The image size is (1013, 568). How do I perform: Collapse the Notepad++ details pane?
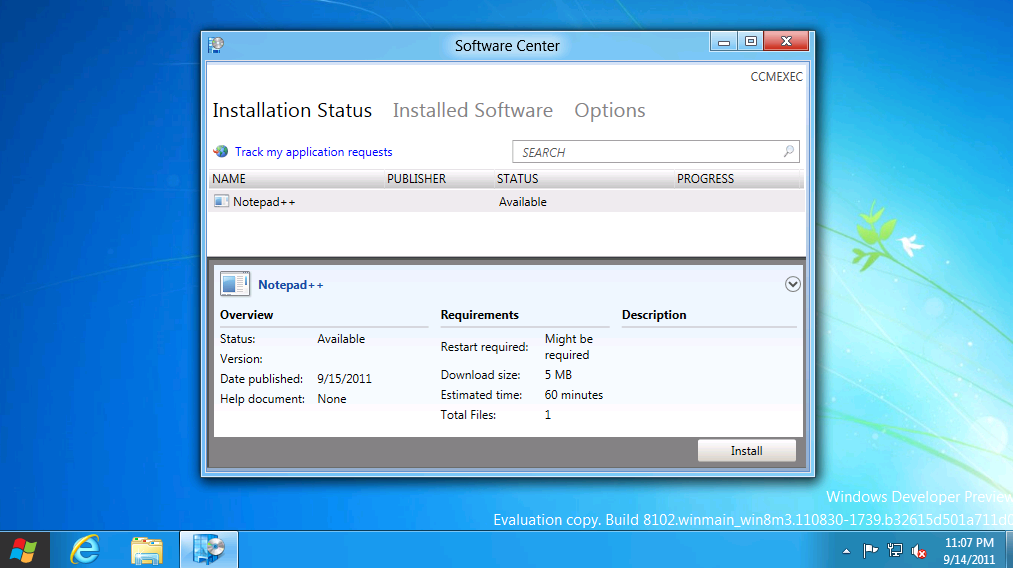point(793,284)
